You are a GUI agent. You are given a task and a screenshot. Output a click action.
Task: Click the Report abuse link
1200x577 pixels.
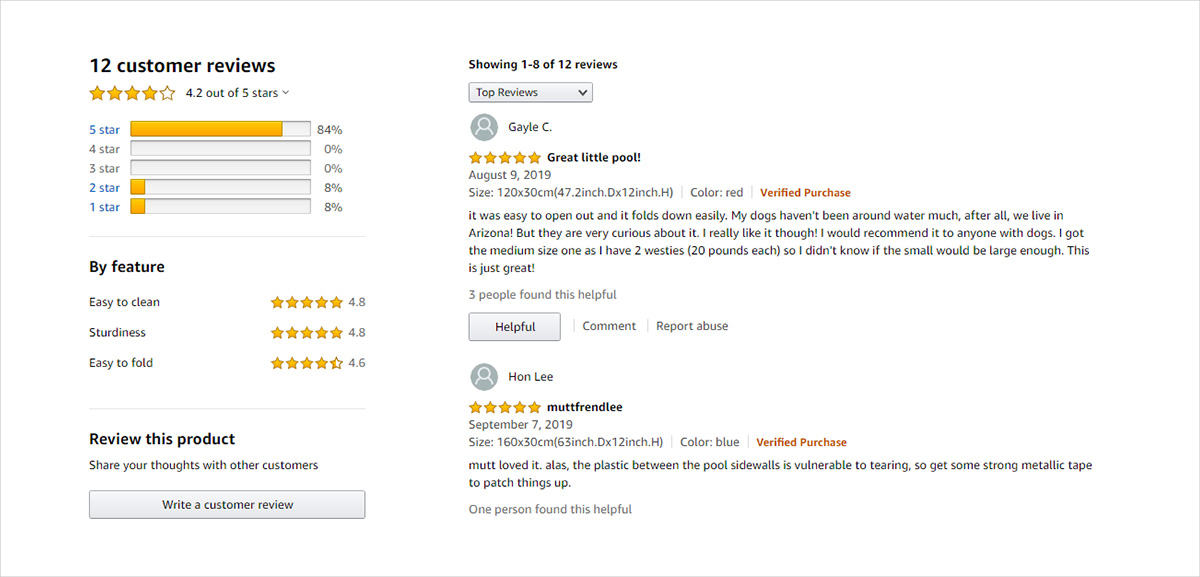[x=692, y=326]
